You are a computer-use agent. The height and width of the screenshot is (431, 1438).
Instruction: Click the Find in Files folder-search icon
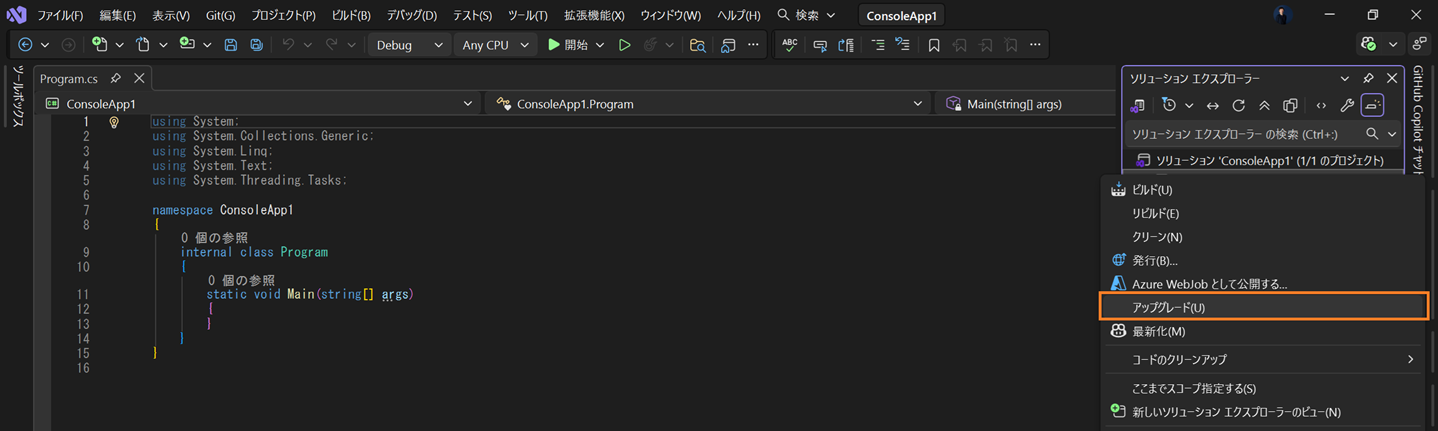698,45
